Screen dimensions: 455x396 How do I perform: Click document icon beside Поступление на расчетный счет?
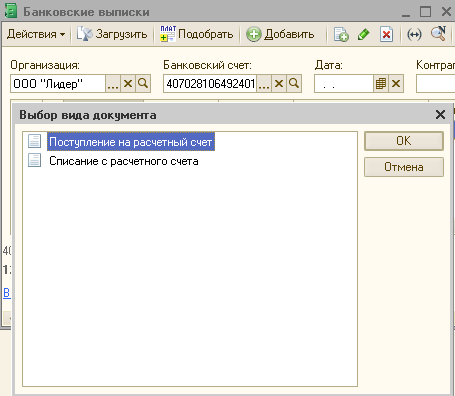pyautogui.click(x=34, y=141)
